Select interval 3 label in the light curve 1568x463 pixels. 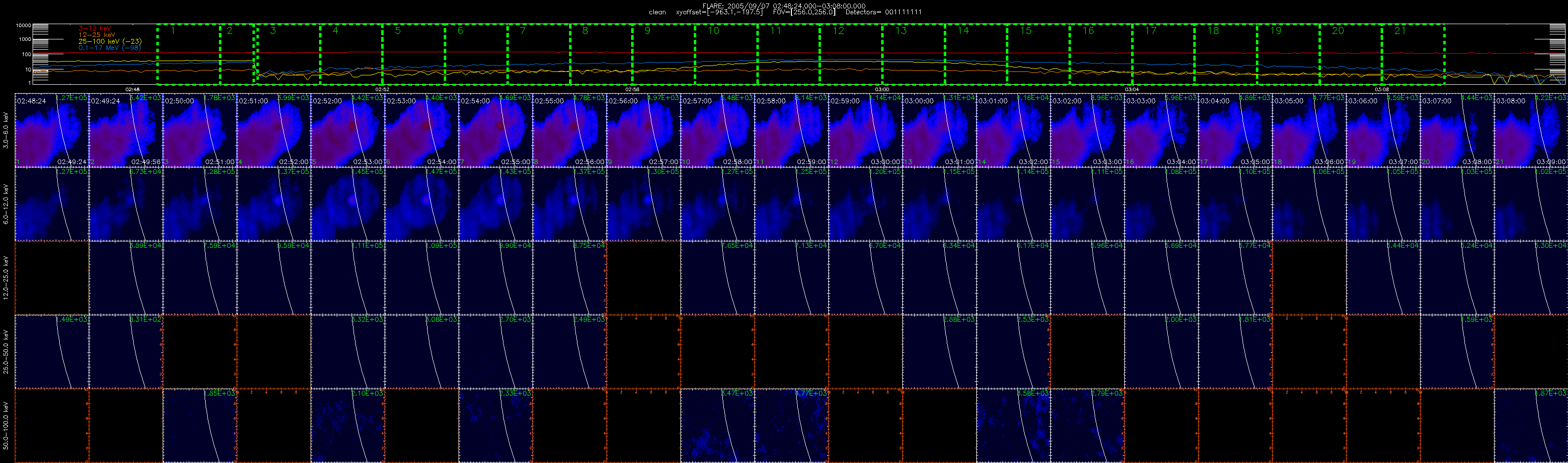273,31
